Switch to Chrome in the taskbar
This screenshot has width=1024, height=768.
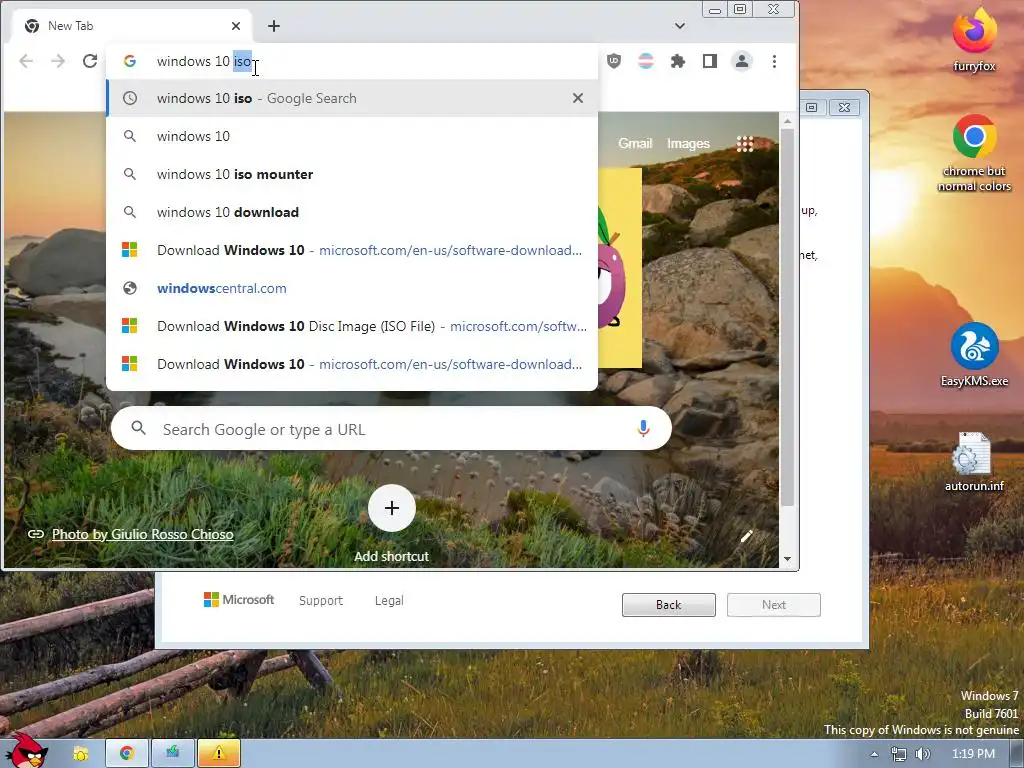click(x=127, y=754)
